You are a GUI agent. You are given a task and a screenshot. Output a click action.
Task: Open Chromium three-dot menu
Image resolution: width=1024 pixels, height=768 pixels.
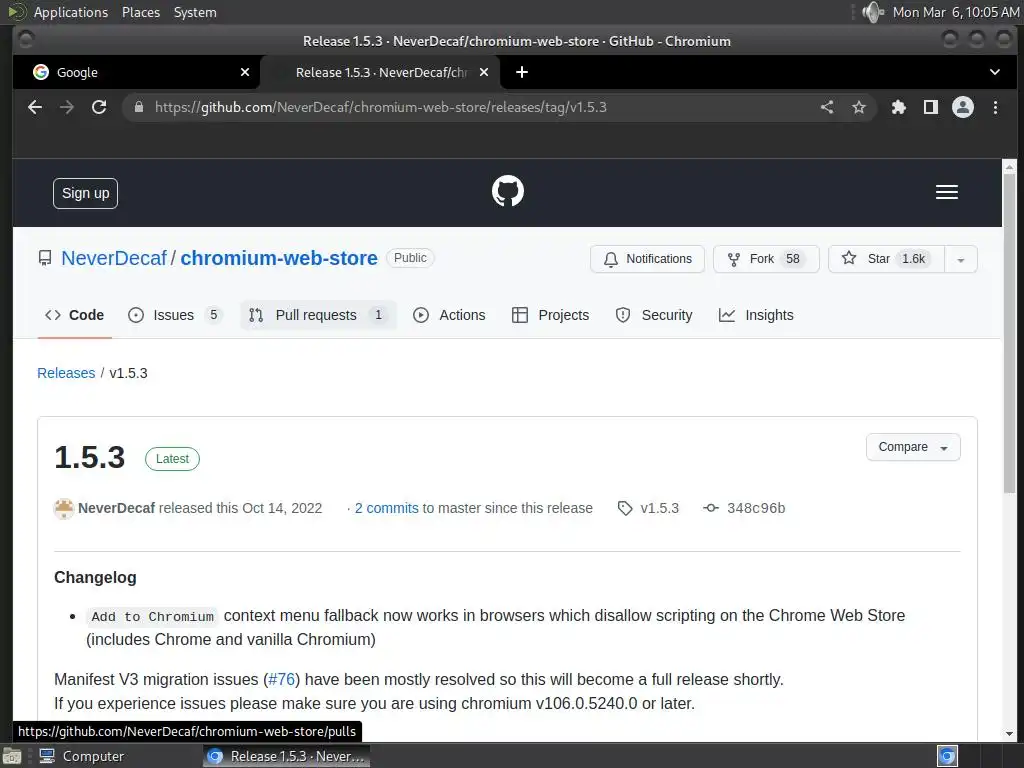pyautogui.click(x=995, y=107)
